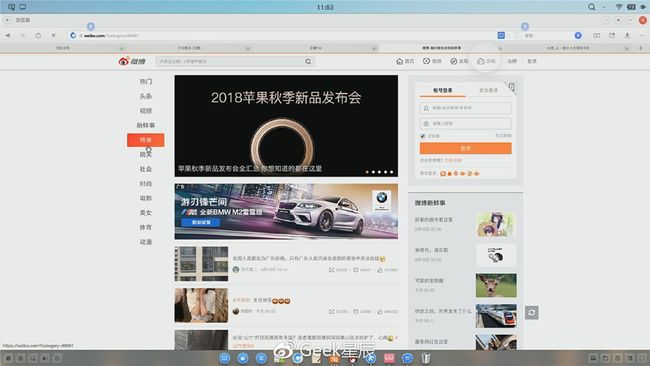Select 热门 category in left sidebar
The height and width of the screenshot is (366, 650).
coord(146,82)
